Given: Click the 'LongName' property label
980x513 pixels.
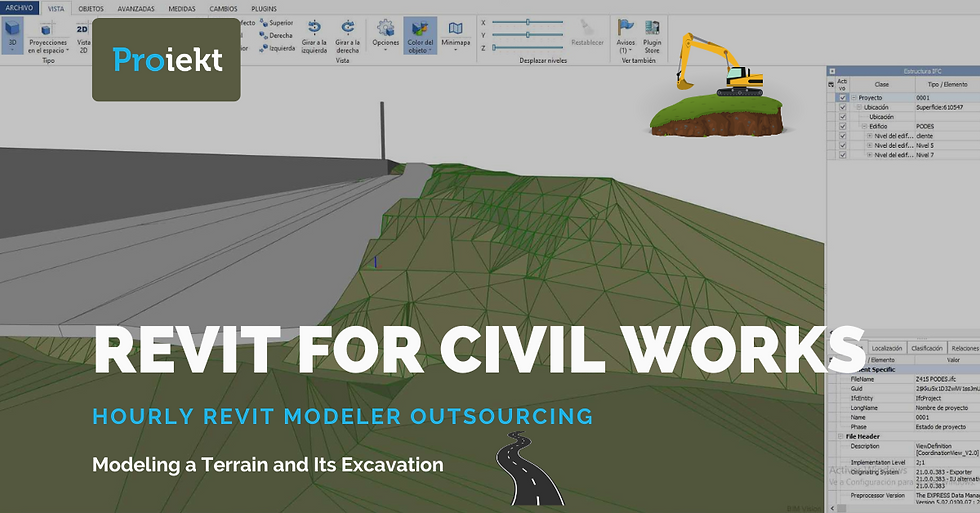Looking at the screenshot, I should (x=864, y=407).
